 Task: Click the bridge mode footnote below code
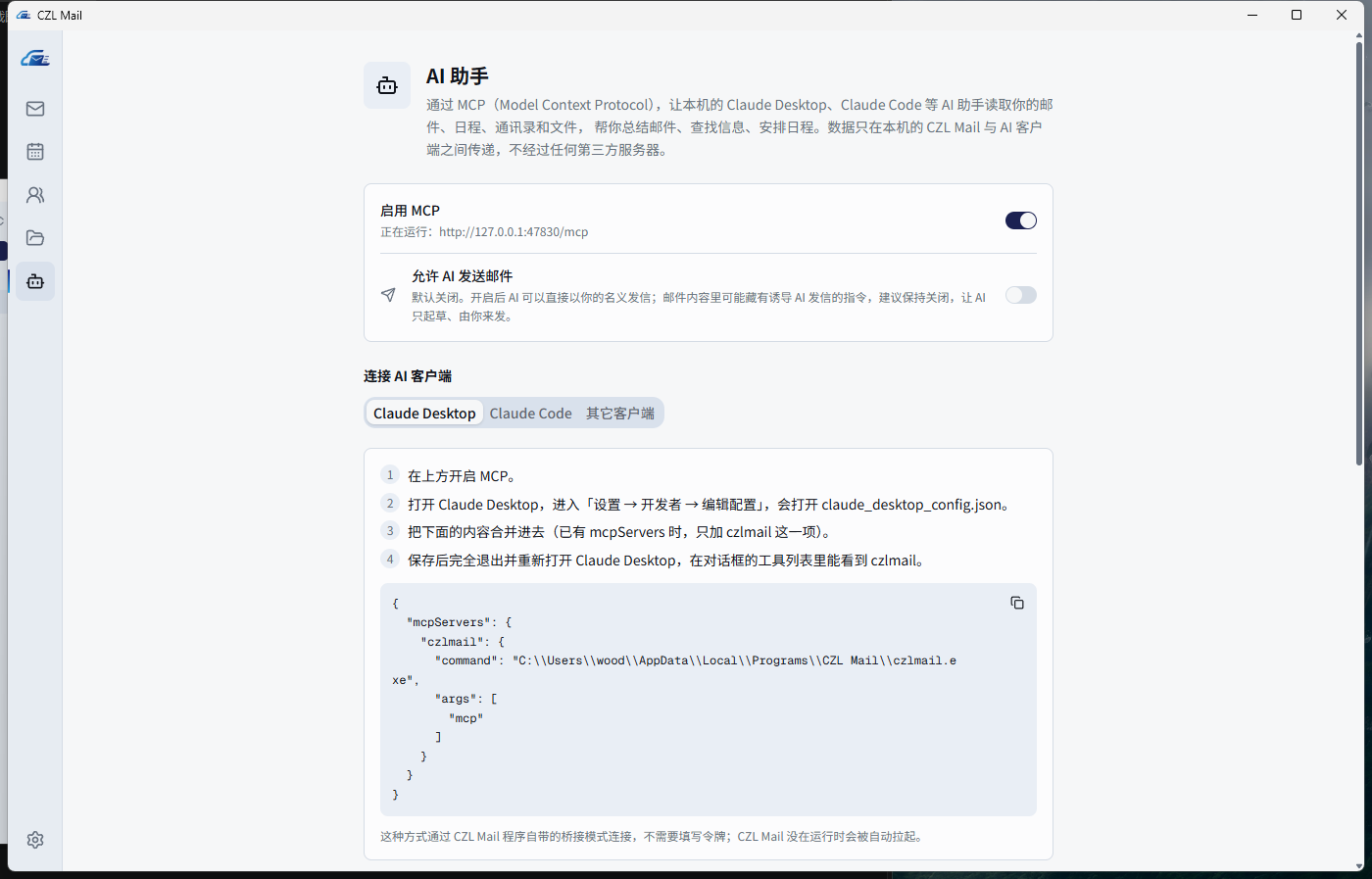point(654,837)
